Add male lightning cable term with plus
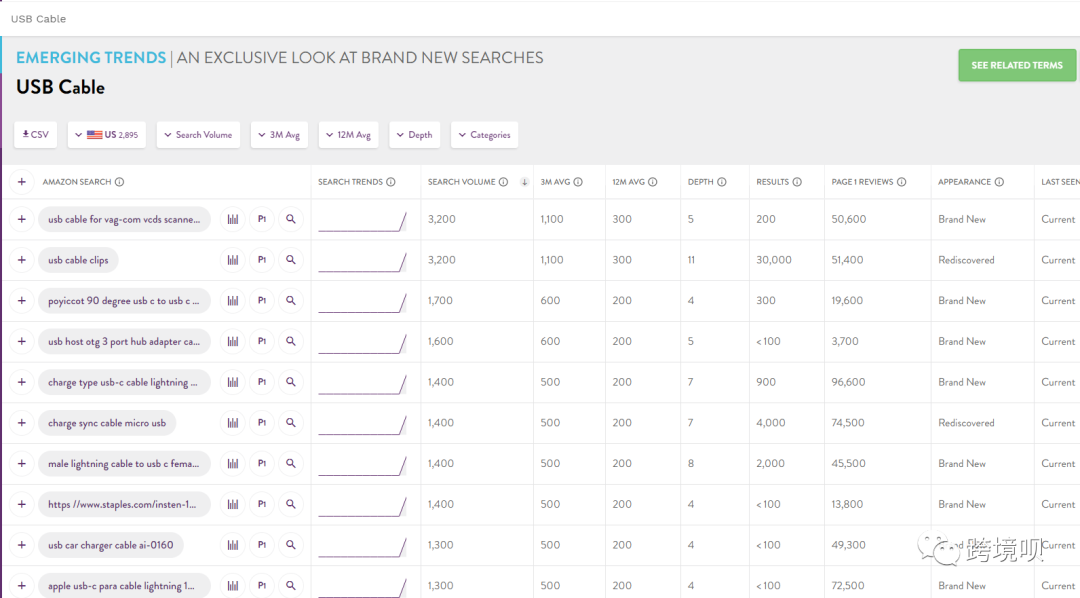This screenshot has width=1080, height=598. coord(22,463)
